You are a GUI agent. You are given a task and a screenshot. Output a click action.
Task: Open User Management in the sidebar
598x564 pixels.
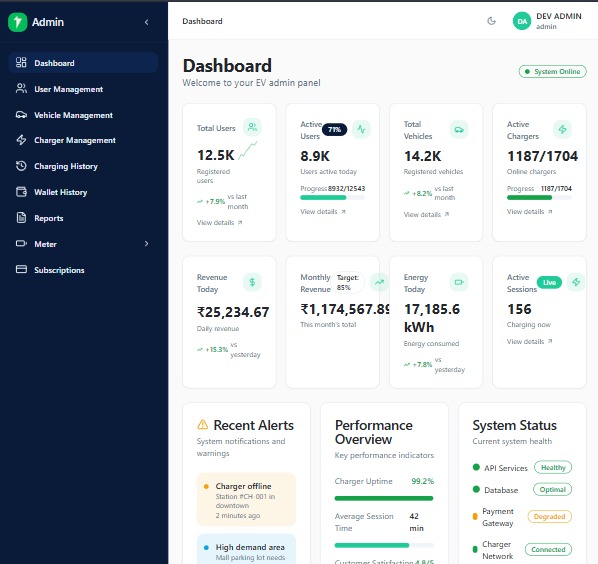tap(83, 89)
